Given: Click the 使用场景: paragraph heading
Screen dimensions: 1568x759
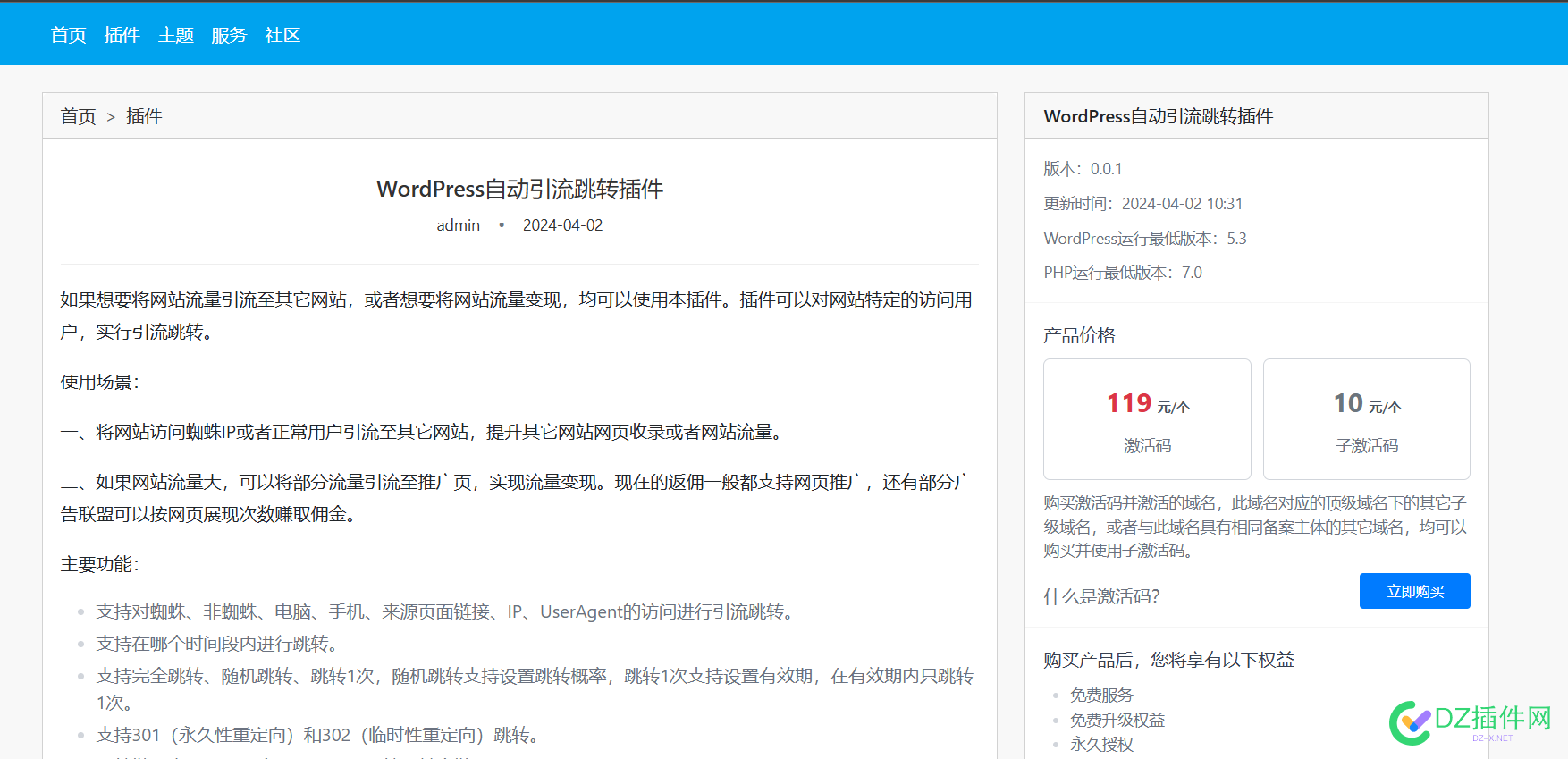Looking at the screenshot, I should click(99, 382).
